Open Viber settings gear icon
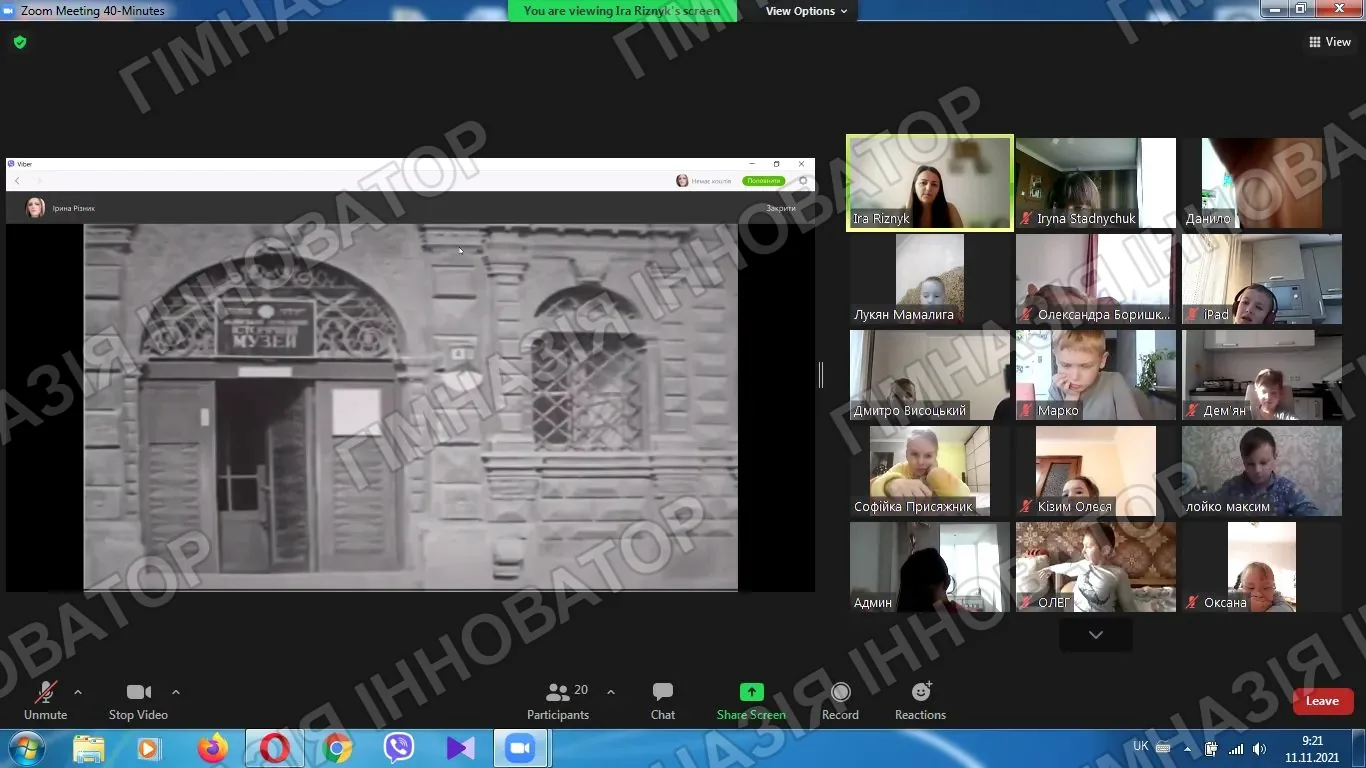 tap(802, 181)
